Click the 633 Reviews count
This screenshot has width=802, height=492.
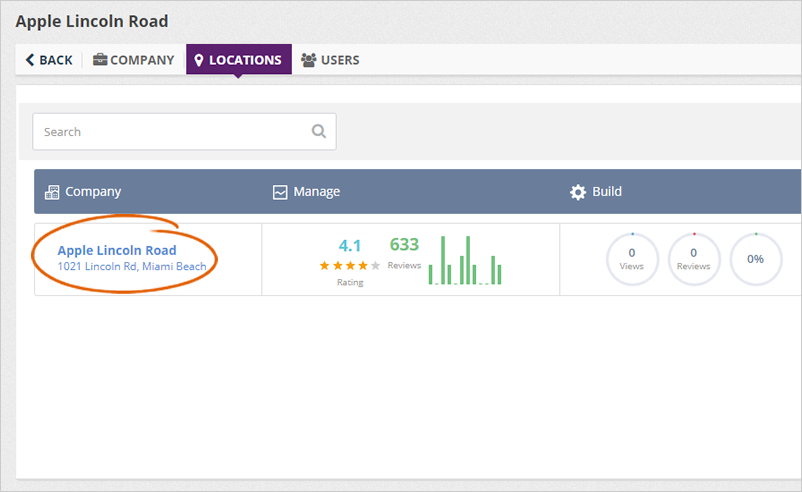404,245
